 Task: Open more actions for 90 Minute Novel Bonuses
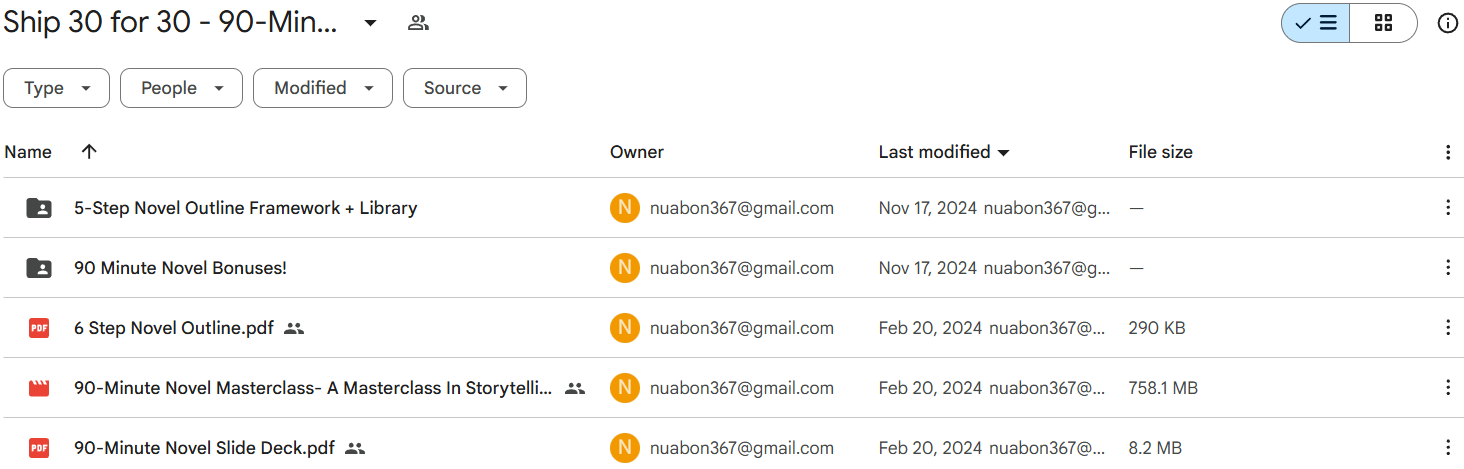click(x=1447, y=268)
